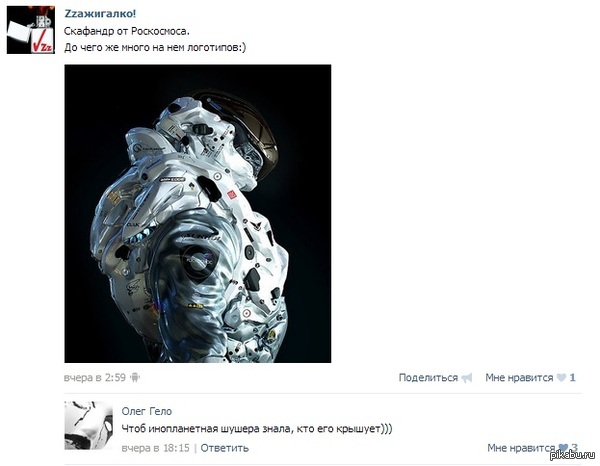The width and height of the screenshot is (600, 466).
Task: Open the post timestamp вчера в 2:59
Action: (95, 378)
